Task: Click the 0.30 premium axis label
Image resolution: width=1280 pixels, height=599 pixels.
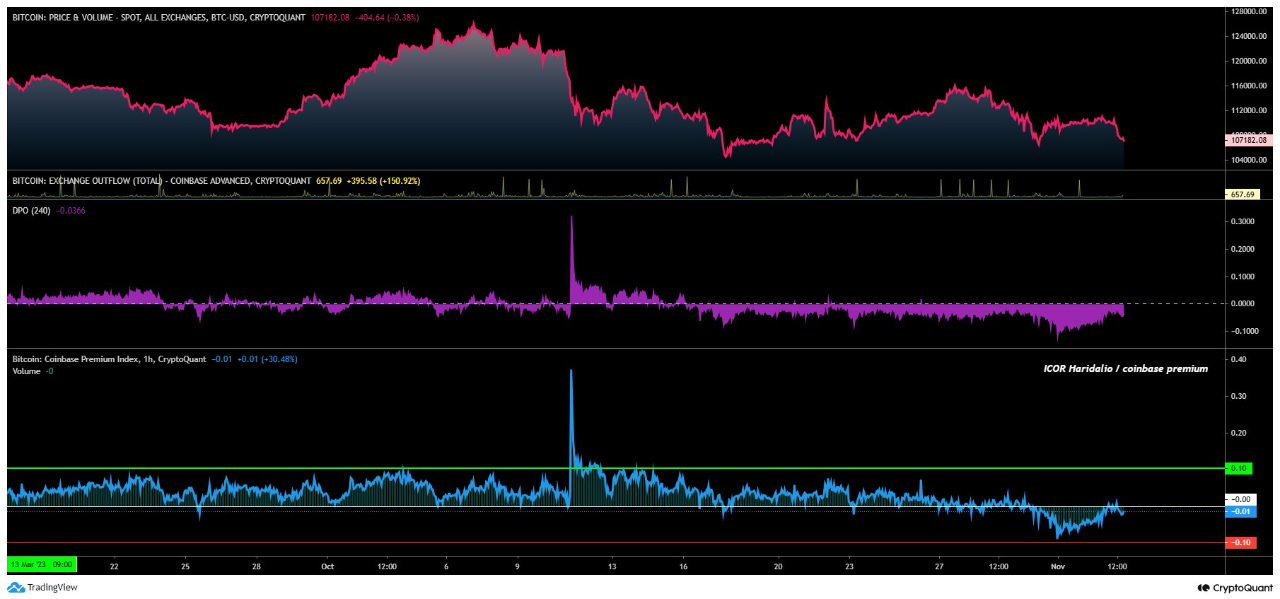Action: (x=1239, y=395)
